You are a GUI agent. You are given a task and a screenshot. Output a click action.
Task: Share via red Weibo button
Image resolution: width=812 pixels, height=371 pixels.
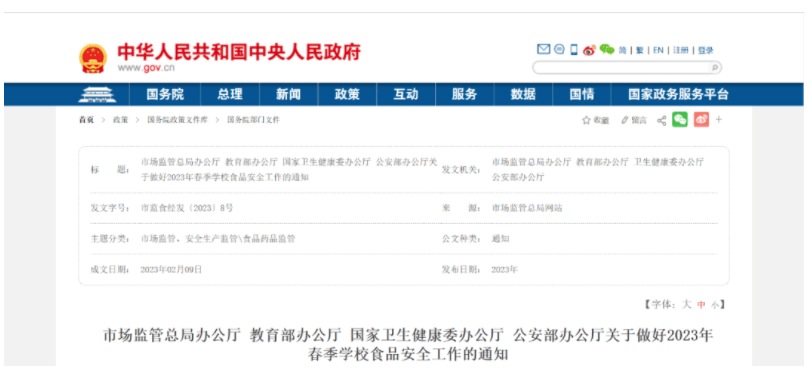tap(701, 120)
